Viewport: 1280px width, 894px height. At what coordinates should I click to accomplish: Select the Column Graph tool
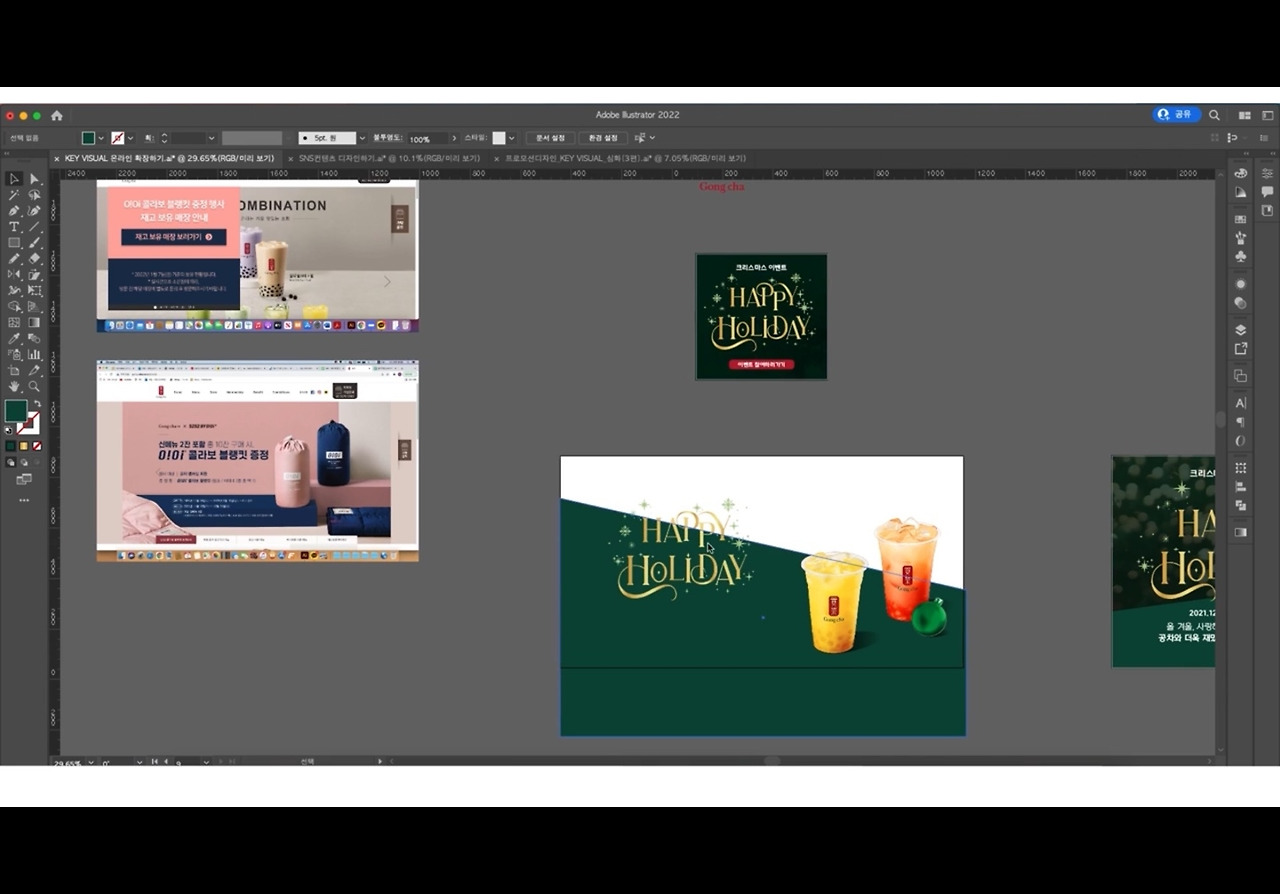point(34,355)
